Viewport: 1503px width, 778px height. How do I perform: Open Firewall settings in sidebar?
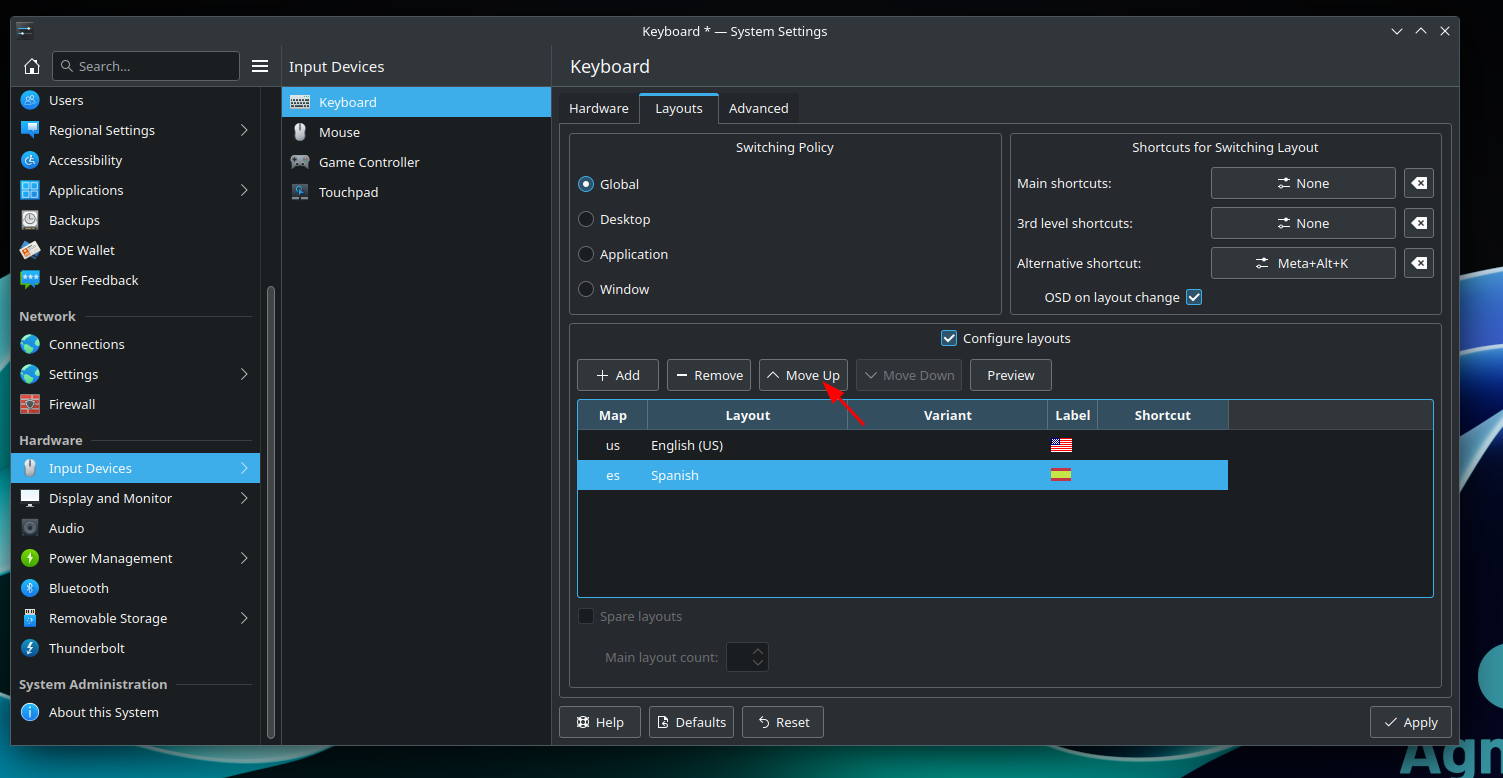pyautogui.click(x=72, y=404)
